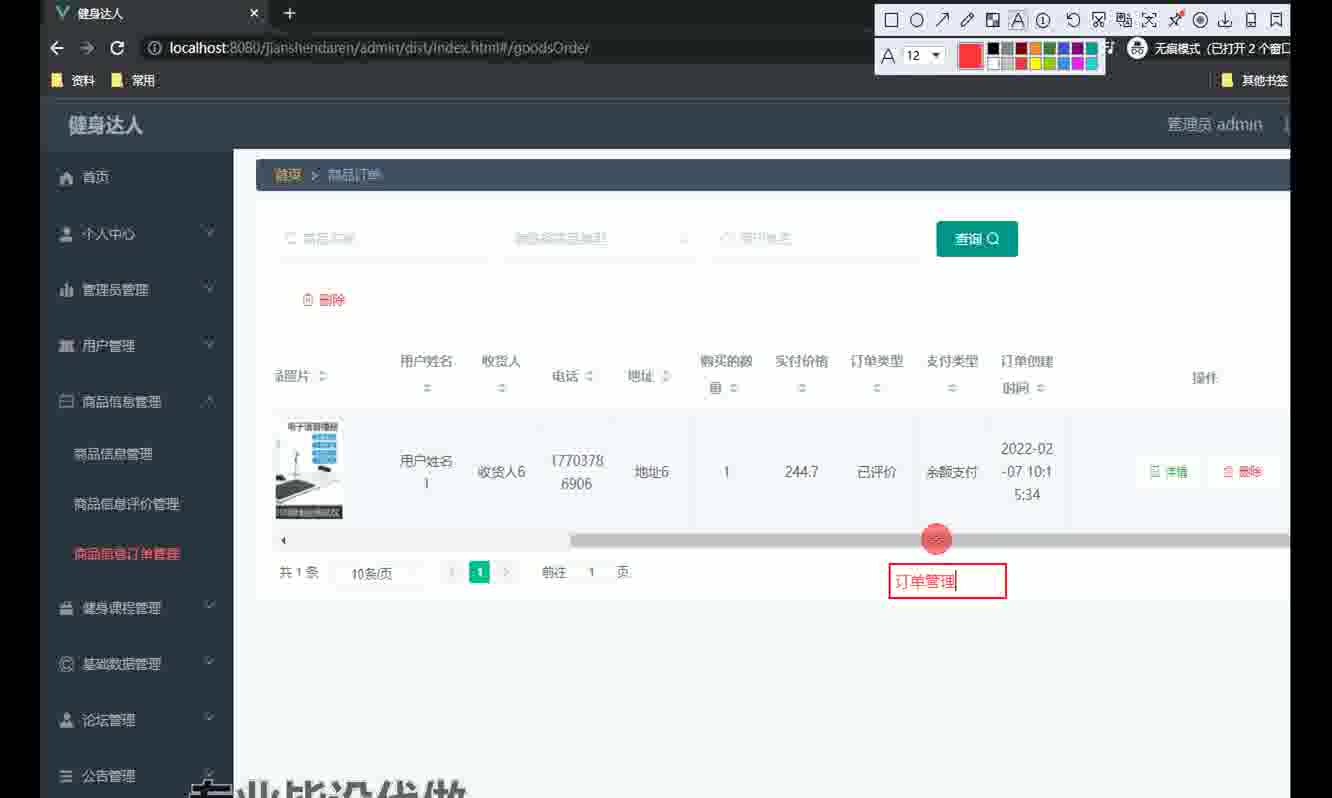Close the 健身达人 browser tab

click(254, 14)
